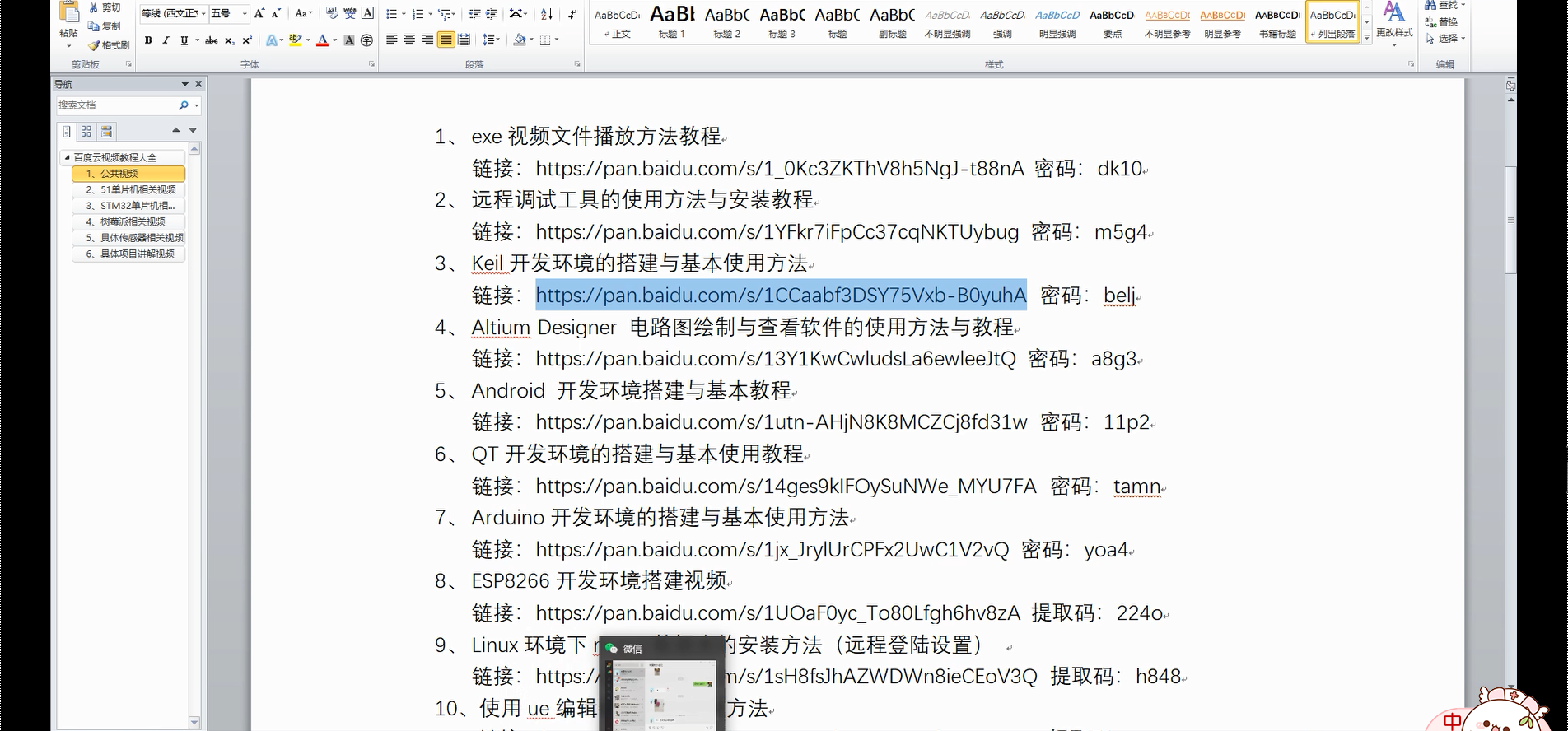Toggle Italic formatting
This screenshot has width=1568, height=731.
pos(166,40)
